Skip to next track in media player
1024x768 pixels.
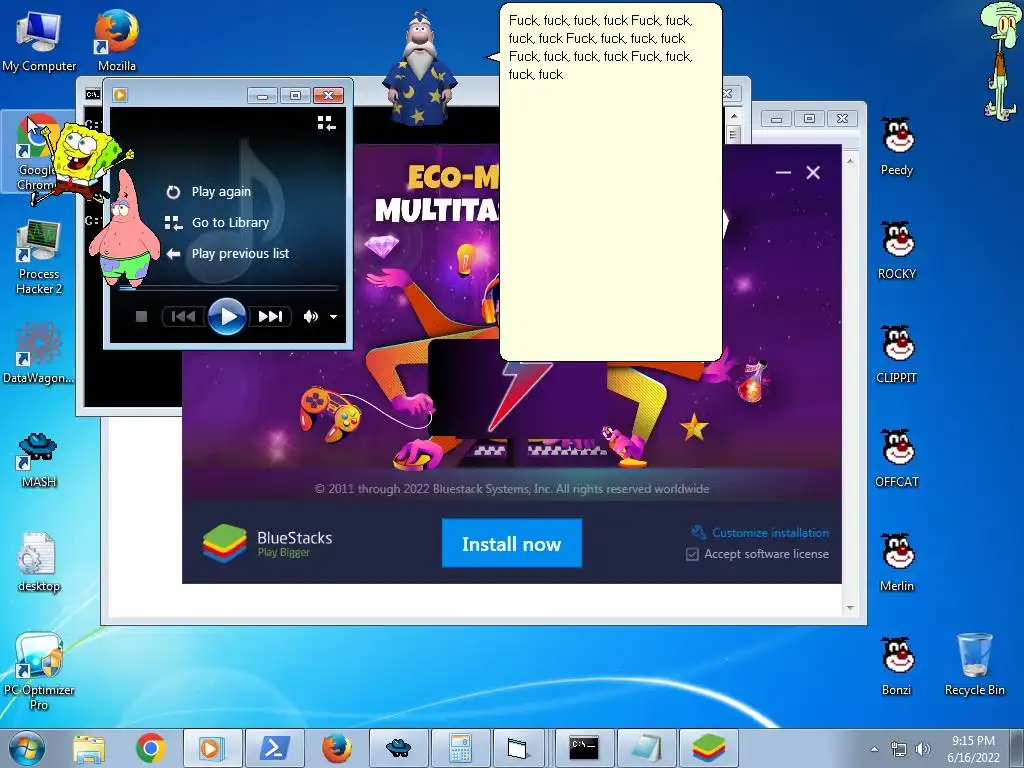(270, 317)
